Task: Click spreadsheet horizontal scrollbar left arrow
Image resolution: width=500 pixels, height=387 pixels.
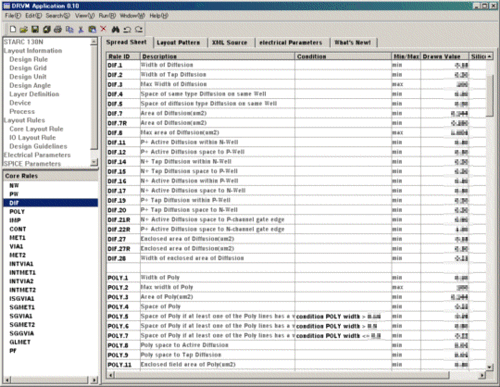Action: click(111, 375)
